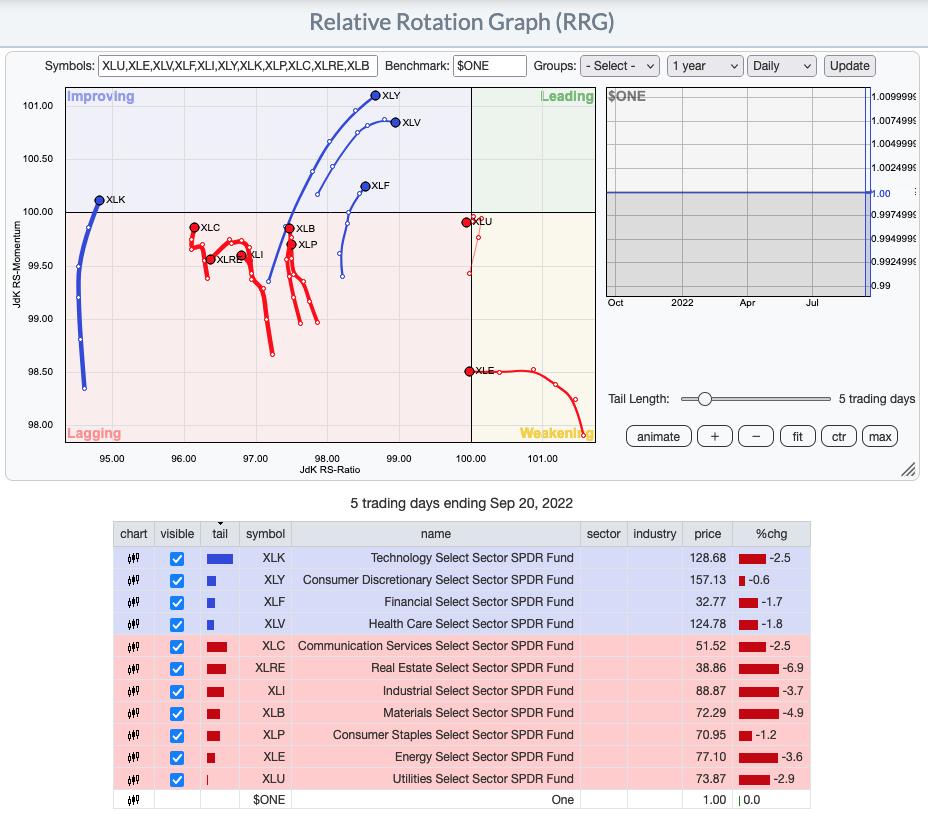Toggle visibility of XLU
This screenshot has width=928, height=814.
click(177, 779)
